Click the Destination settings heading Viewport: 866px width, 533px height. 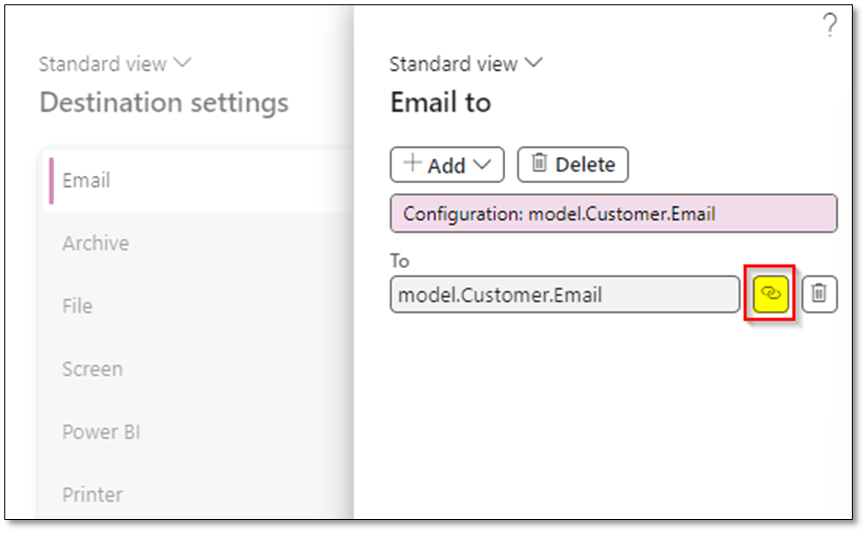163,102
